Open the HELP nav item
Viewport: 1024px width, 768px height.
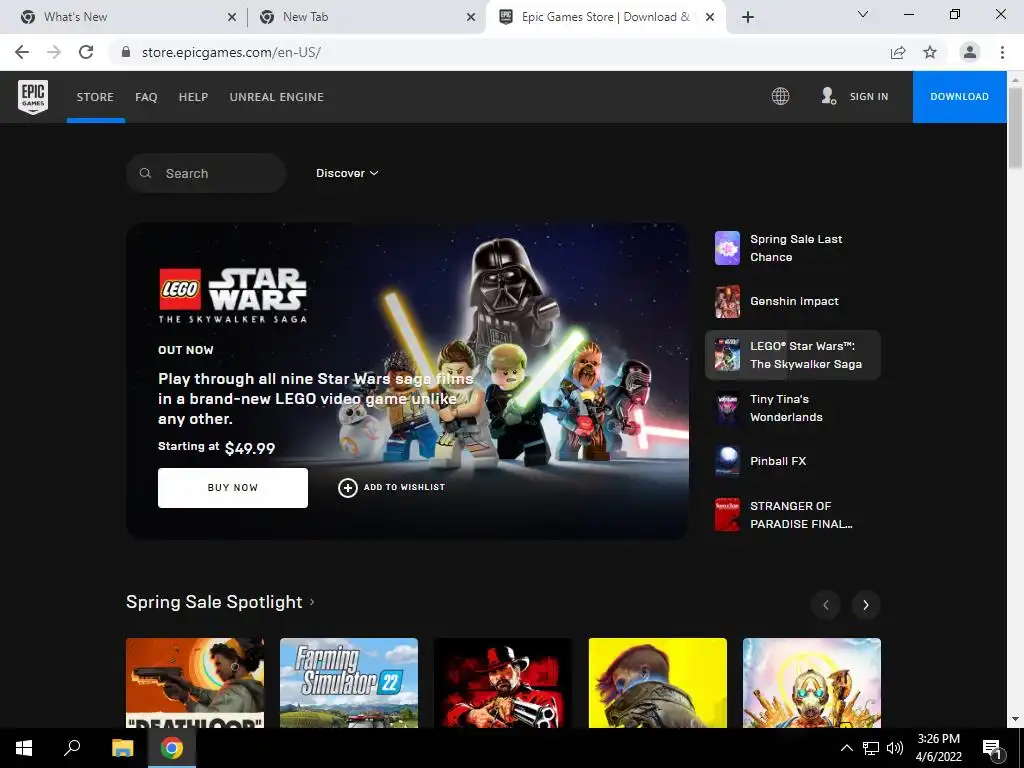[x=193, y=97]
